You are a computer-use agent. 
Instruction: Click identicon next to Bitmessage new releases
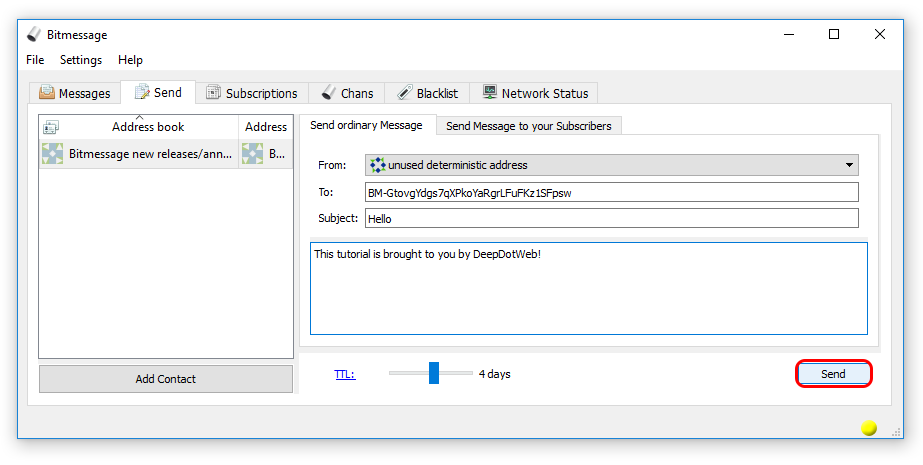[x=52, y=154]
